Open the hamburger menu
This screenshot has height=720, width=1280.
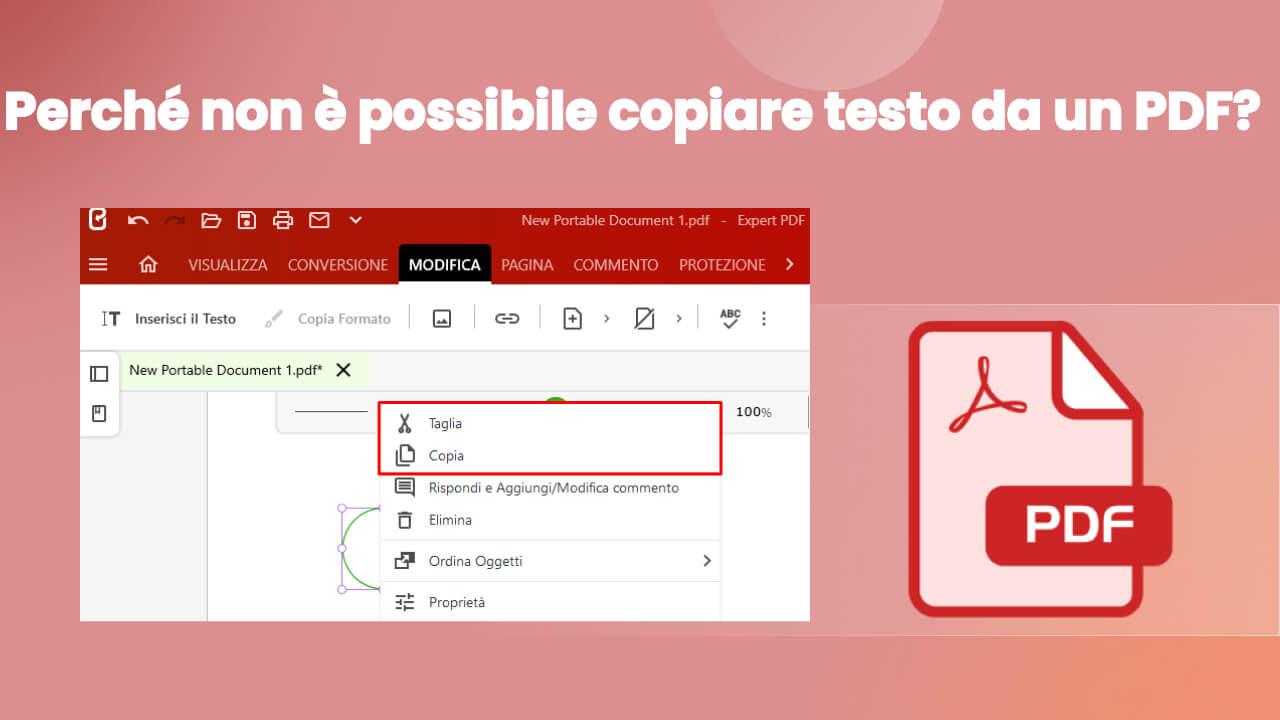pos(98,265)
